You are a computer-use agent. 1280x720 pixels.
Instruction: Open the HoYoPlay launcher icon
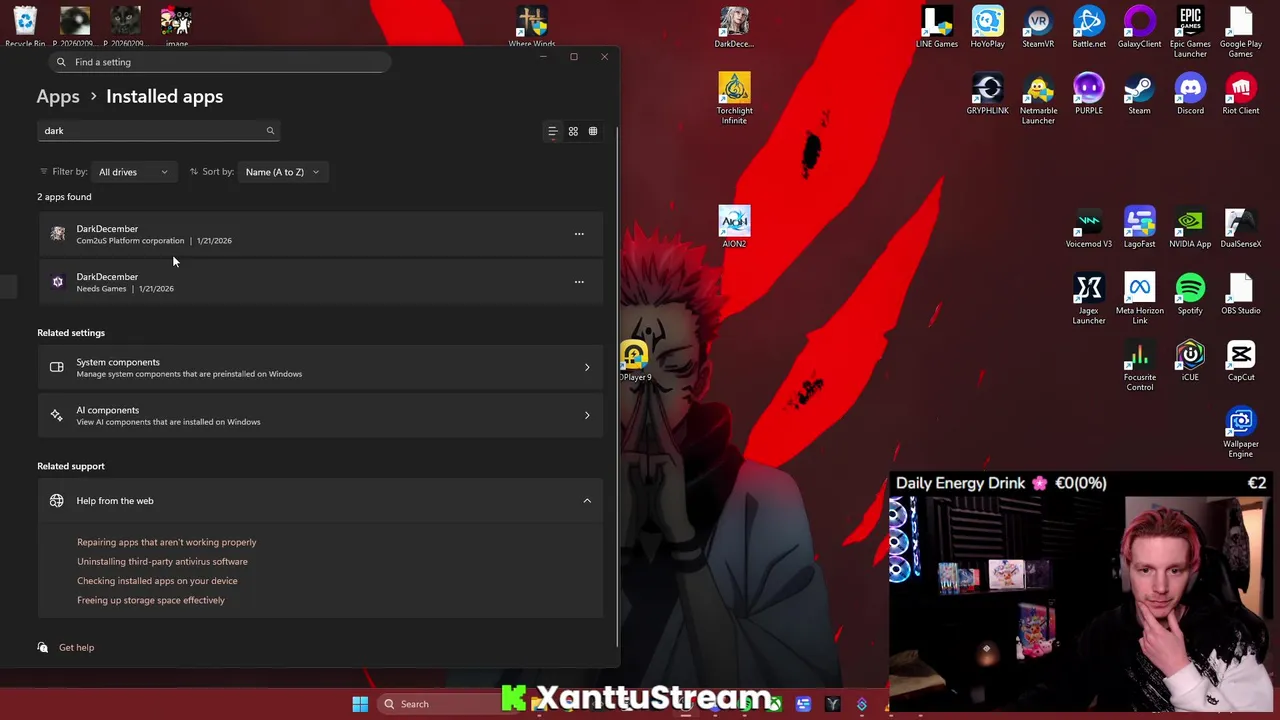(987, 27)
